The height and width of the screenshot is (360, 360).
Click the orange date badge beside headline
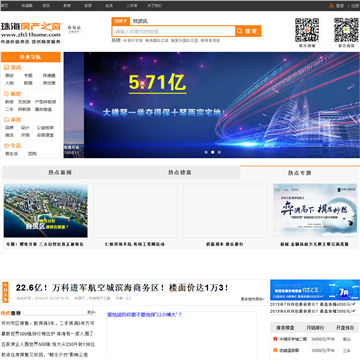tap(5, 292)
